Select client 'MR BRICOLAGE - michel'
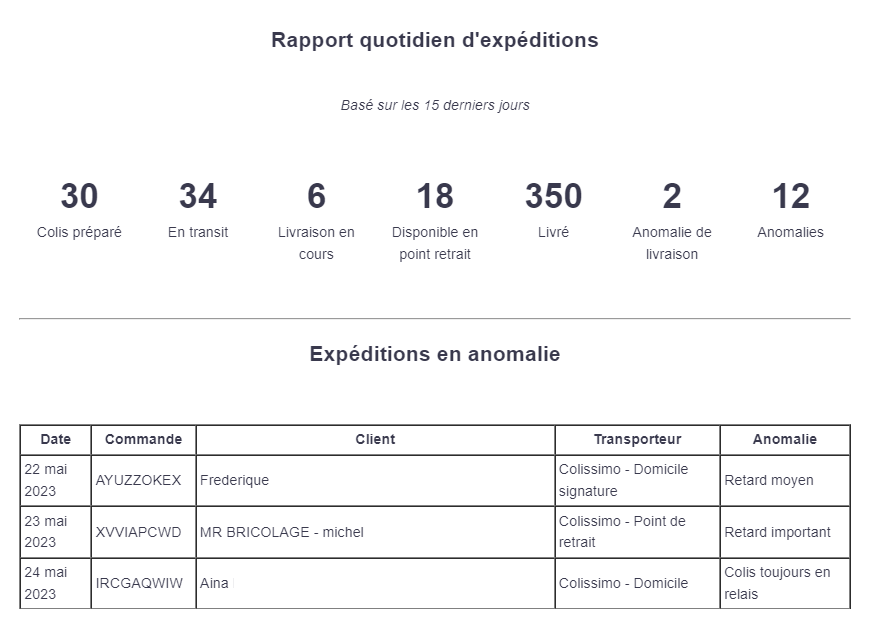Screen dimensions: 875x630 point(282,532)
